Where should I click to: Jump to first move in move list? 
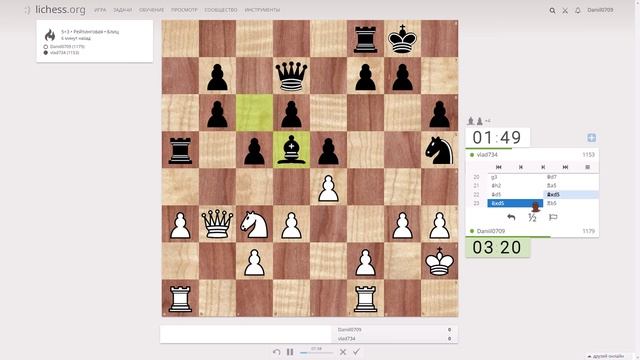click(498, 167)
